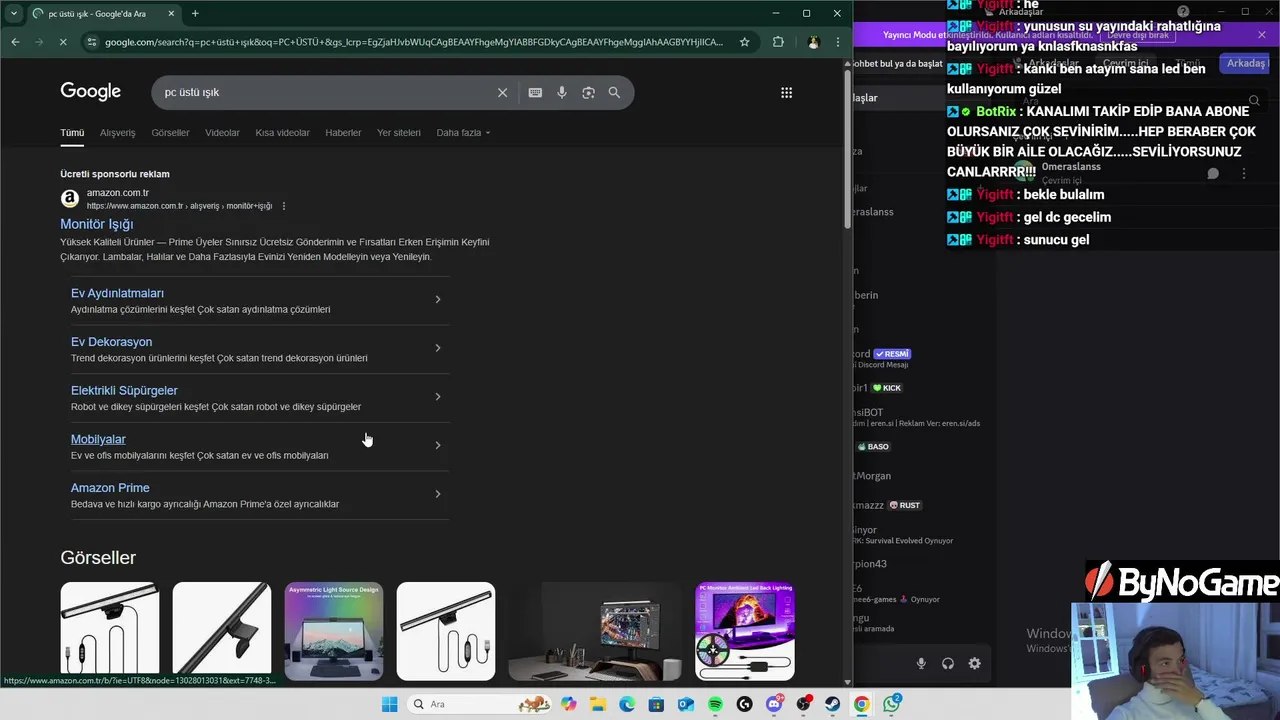This screenshot has width=1280, height=720.
Task: Toggle Discord microphone mute
Action: click(921, 663)
